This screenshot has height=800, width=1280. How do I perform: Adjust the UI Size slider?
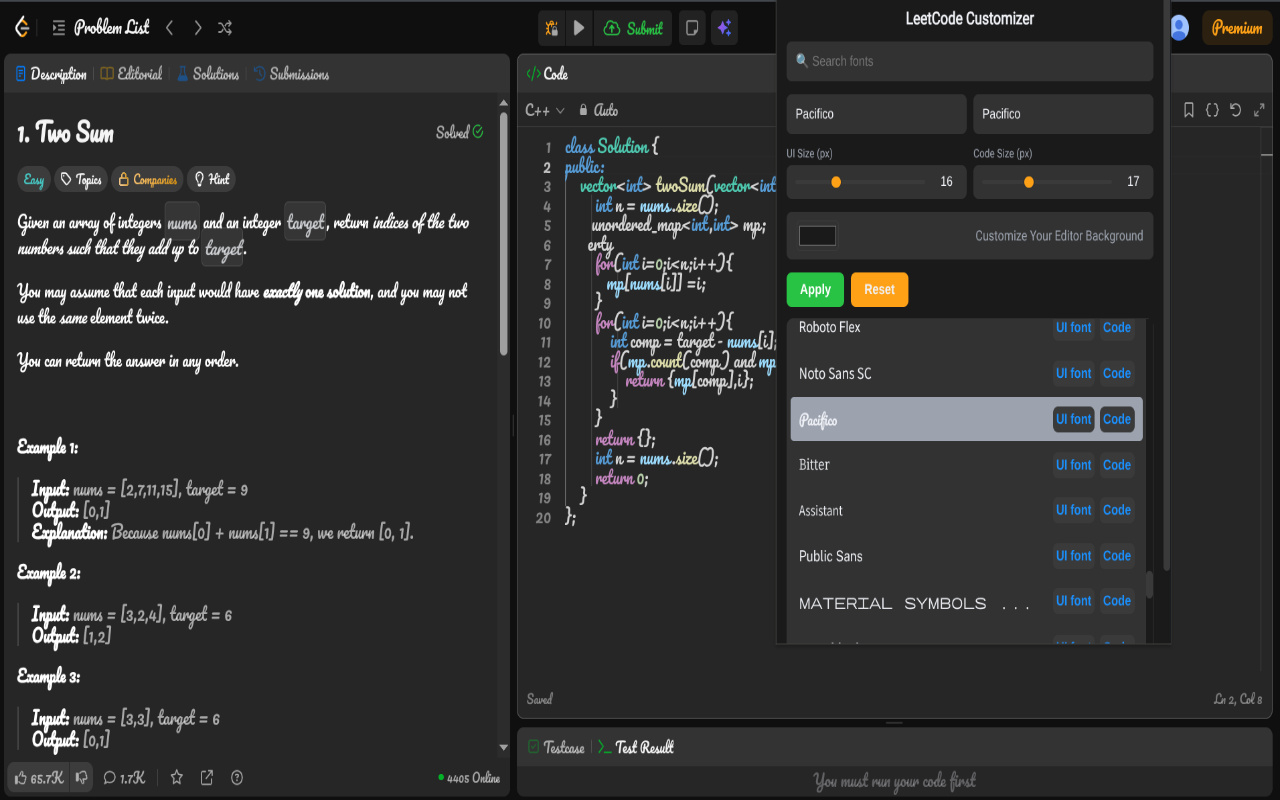click(857, 182)
